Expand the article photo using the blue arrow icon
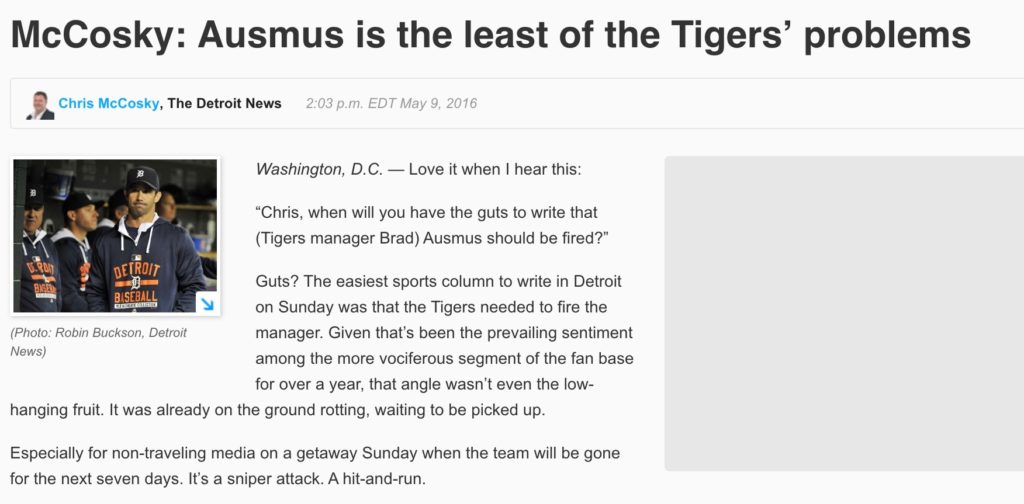The image size is (1024, 504). tap(206, 304)
